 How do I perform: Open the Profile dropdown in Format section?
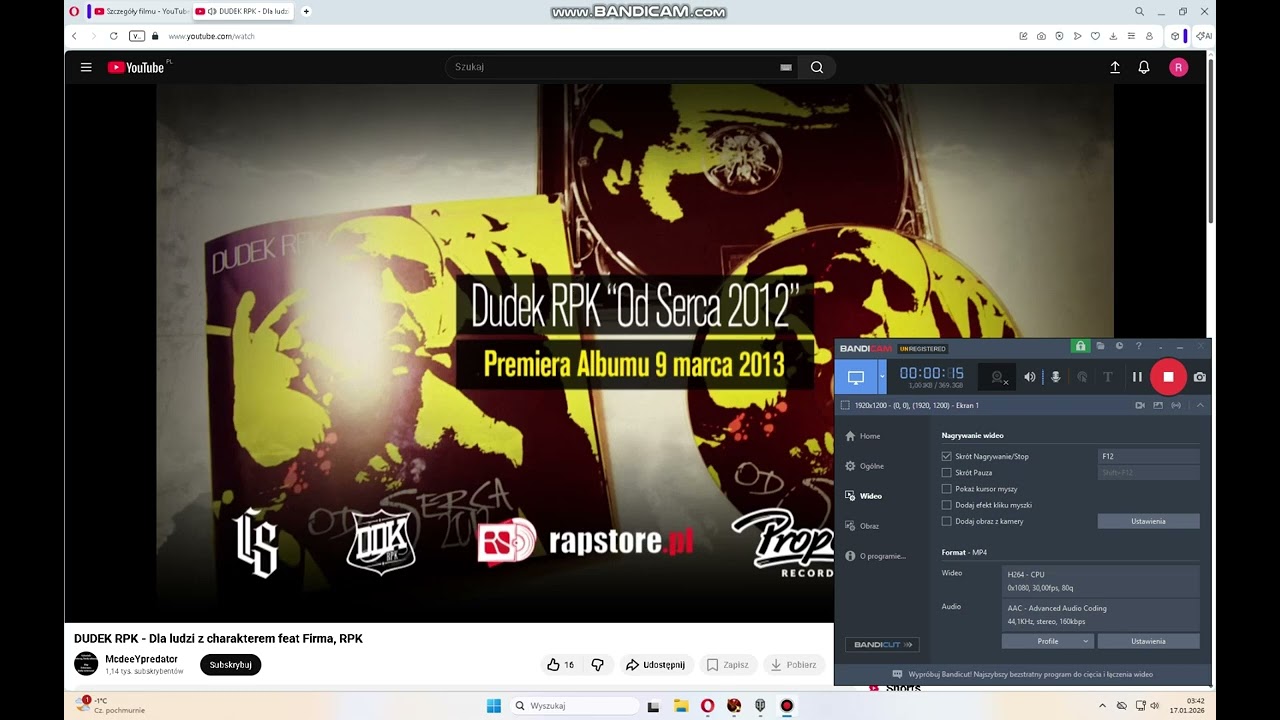click(1047, 641)
